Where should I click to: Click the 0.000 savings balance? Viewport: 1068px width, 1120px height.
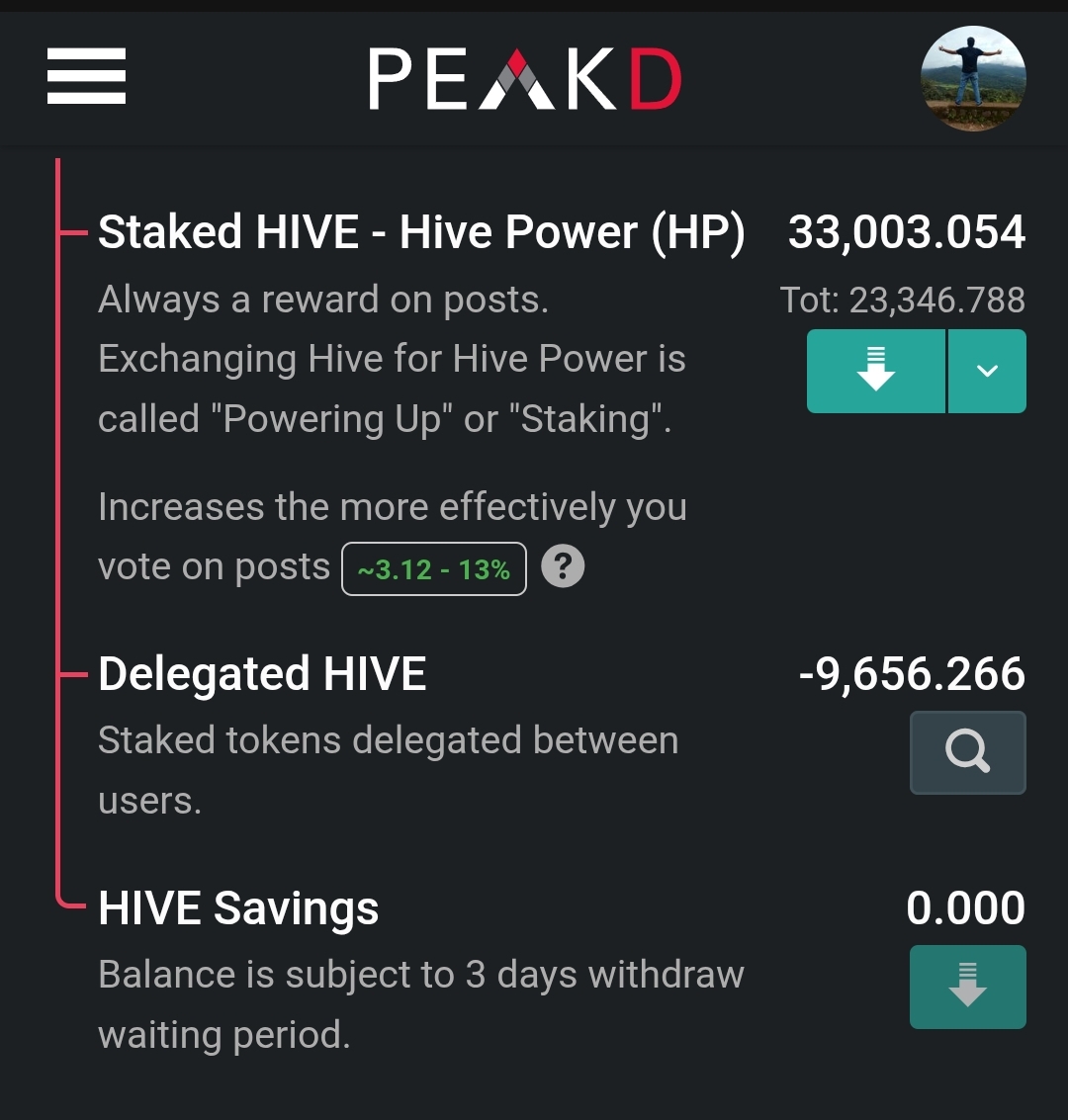tap(965, 908)
